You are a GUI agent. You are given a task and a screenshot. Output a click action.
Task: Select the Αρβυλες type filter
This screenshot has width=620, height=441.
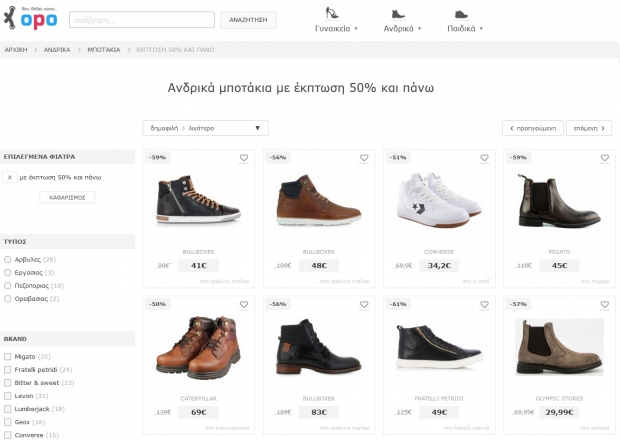[7, 260]
